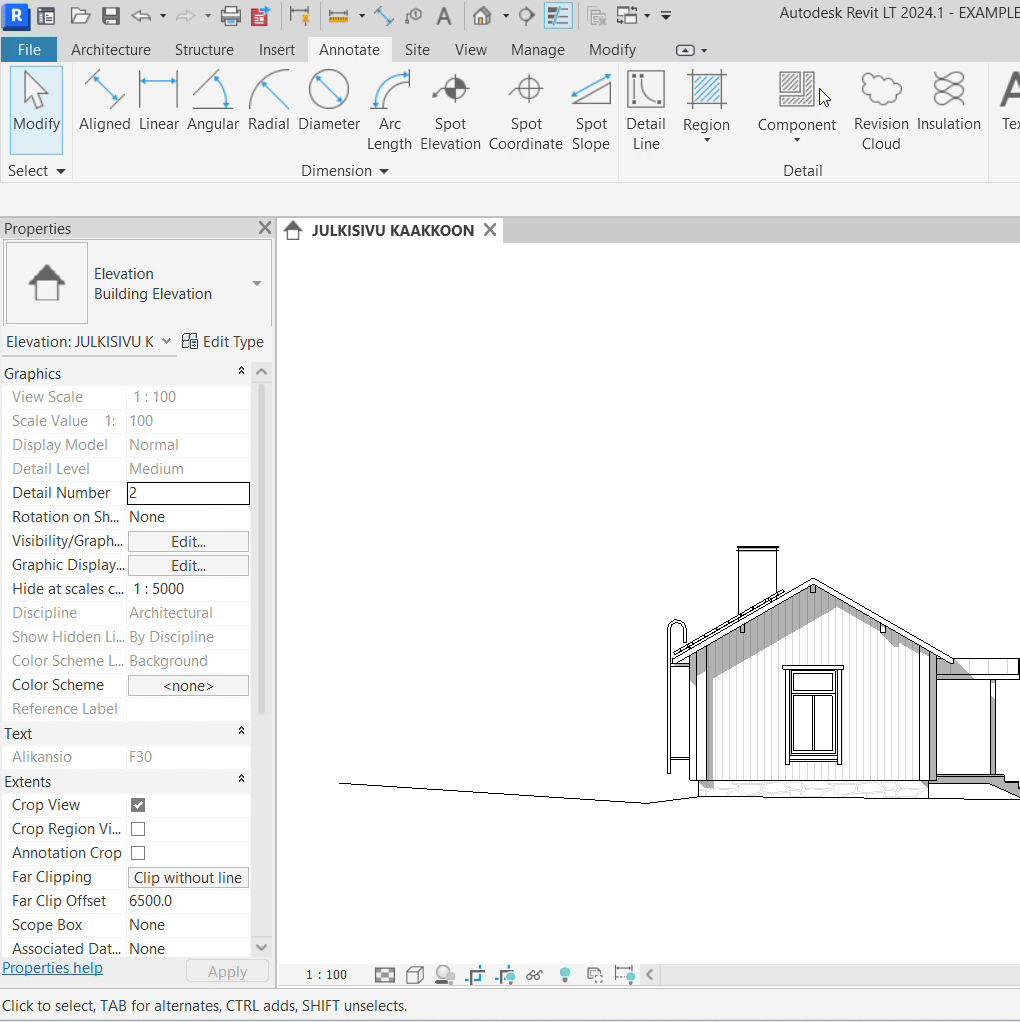This screenshot has width=1020, height=1022.
Task: Click the Detail Line tool
Action: click(645, 110)
